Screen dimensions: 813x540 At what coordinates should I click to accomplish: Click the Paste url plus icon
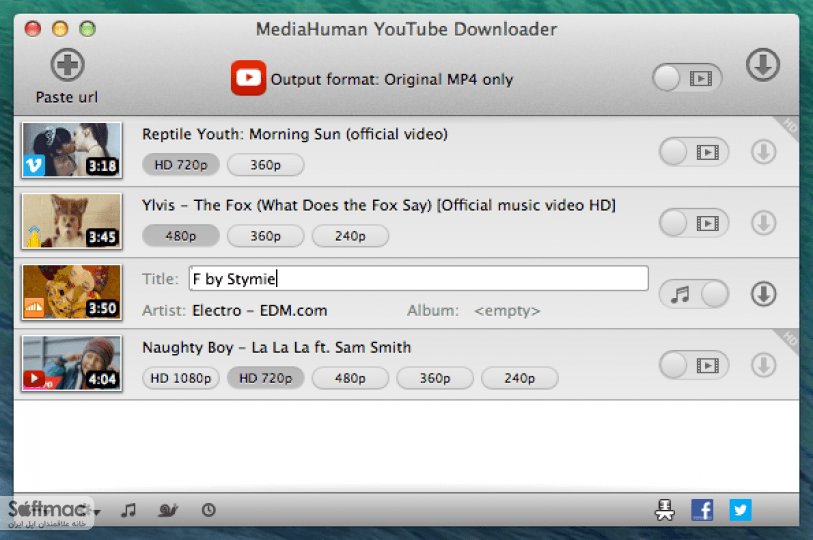67,65
